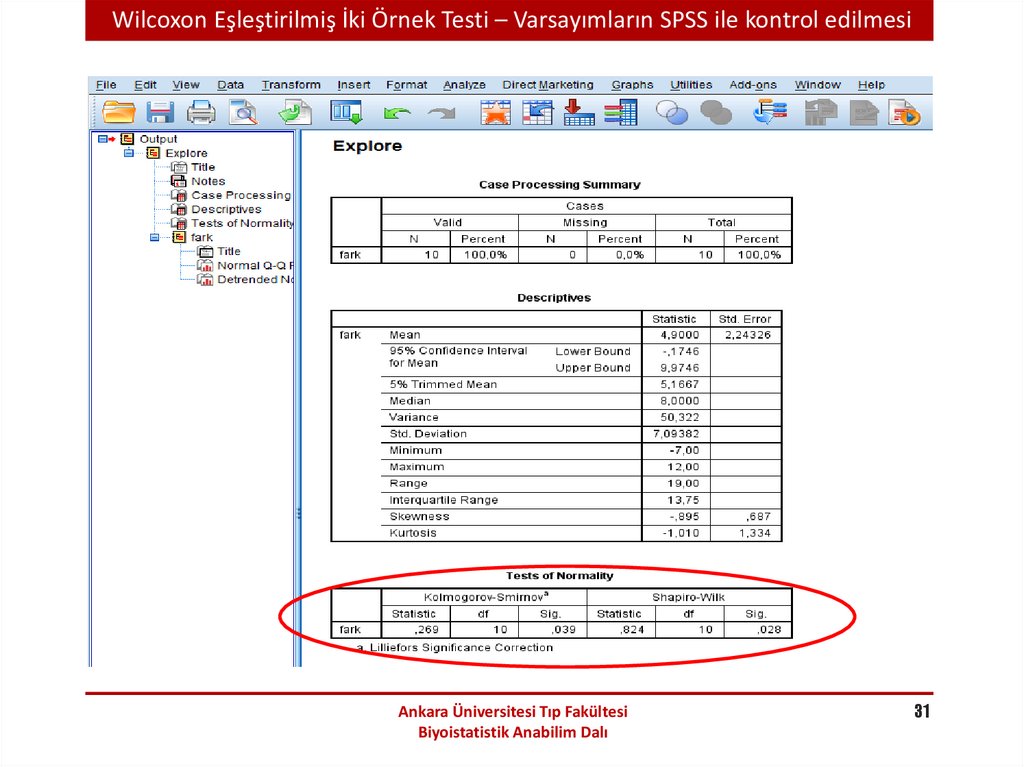Click the Go to Data star icon
The height and width of the screenshot is (767, 1024).
click(495, 112)
